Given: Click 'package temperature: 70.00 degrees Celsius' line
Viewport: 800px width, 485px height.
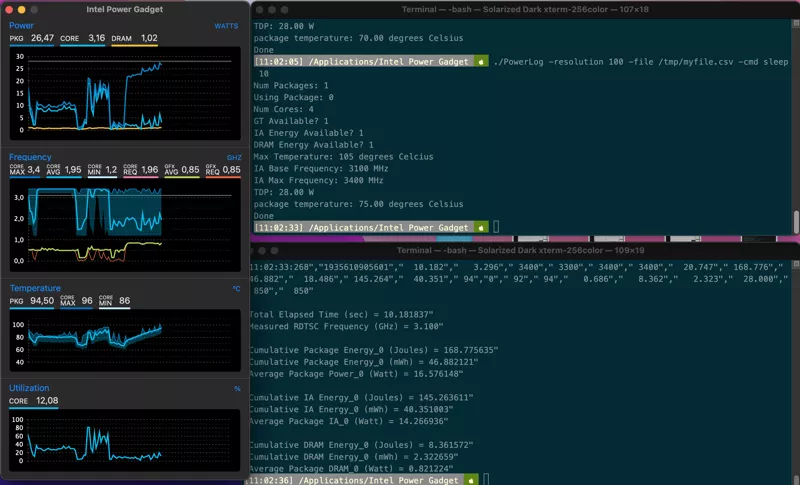Looking at the screenshot, I should 358,38.
